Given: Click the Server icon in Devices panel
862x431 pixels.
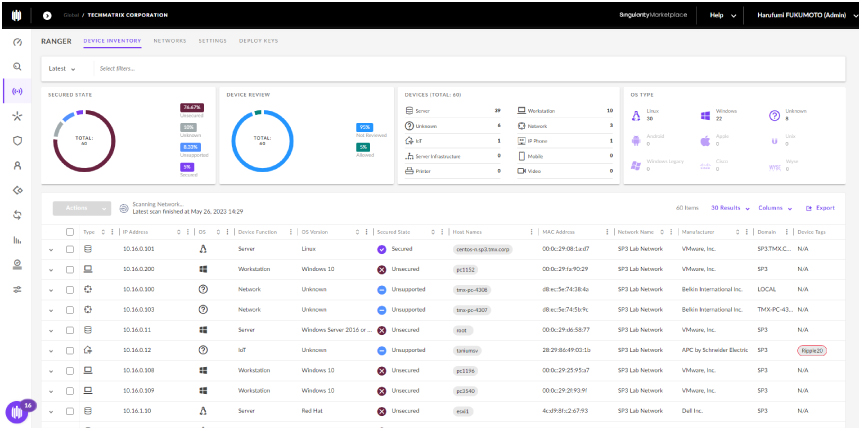Looking at the screenshot, I should pyautogui.click(x=409, y=110).
